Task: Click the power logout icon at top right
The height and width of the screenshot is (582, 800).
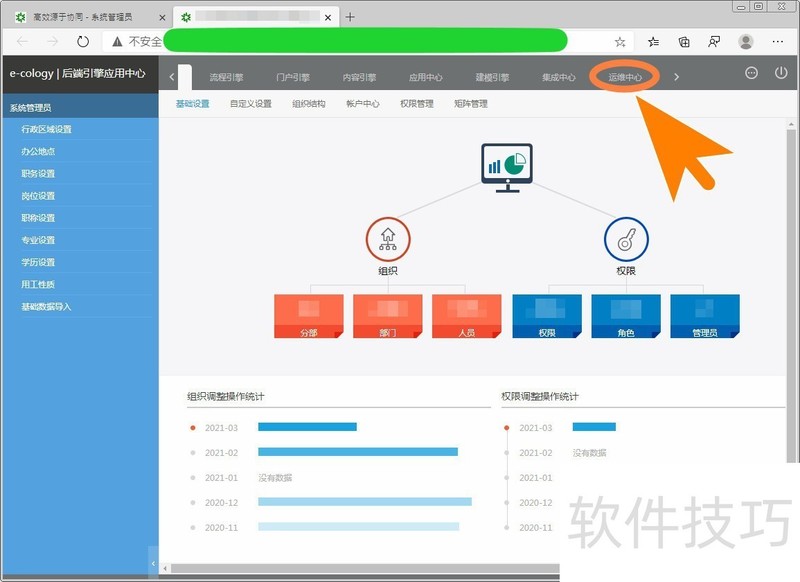Action: pyautogui.click(x=779, y=73)
